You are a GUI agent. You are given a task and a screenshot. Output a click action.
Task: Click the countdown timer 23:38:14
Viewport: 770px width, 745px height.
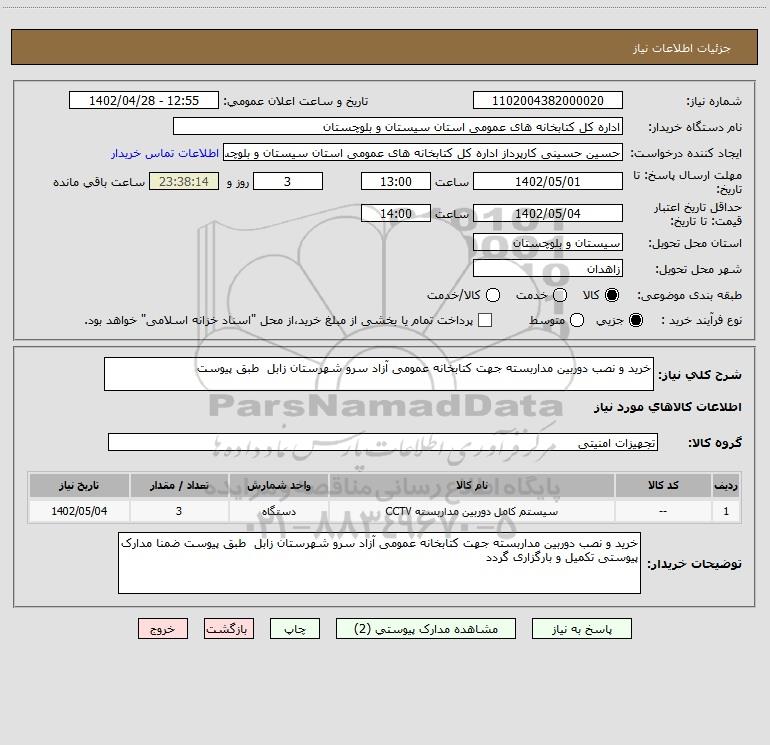coord(184,181)
